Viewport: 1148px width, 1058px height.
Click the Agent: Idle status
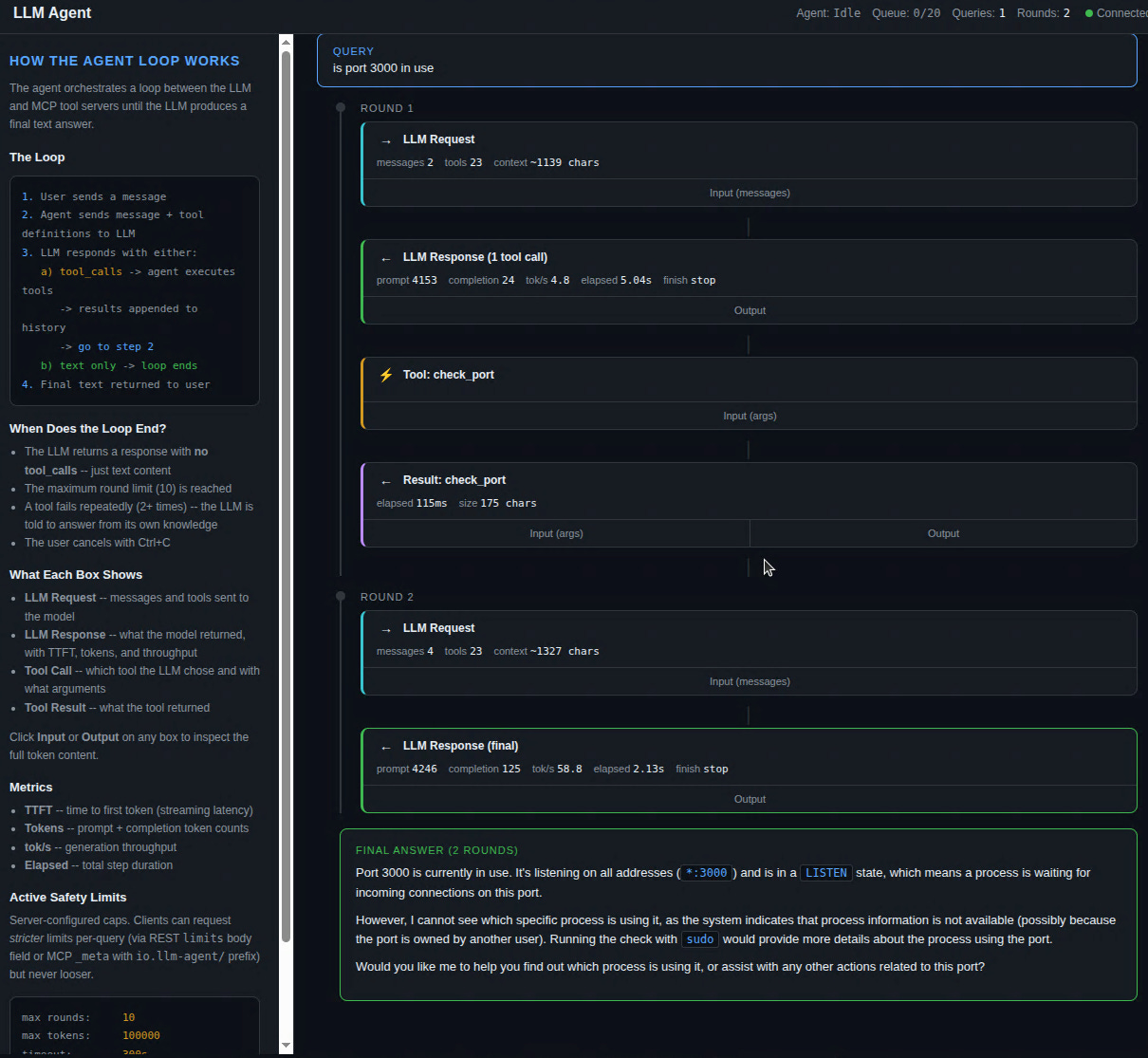[x=828, y=13]
